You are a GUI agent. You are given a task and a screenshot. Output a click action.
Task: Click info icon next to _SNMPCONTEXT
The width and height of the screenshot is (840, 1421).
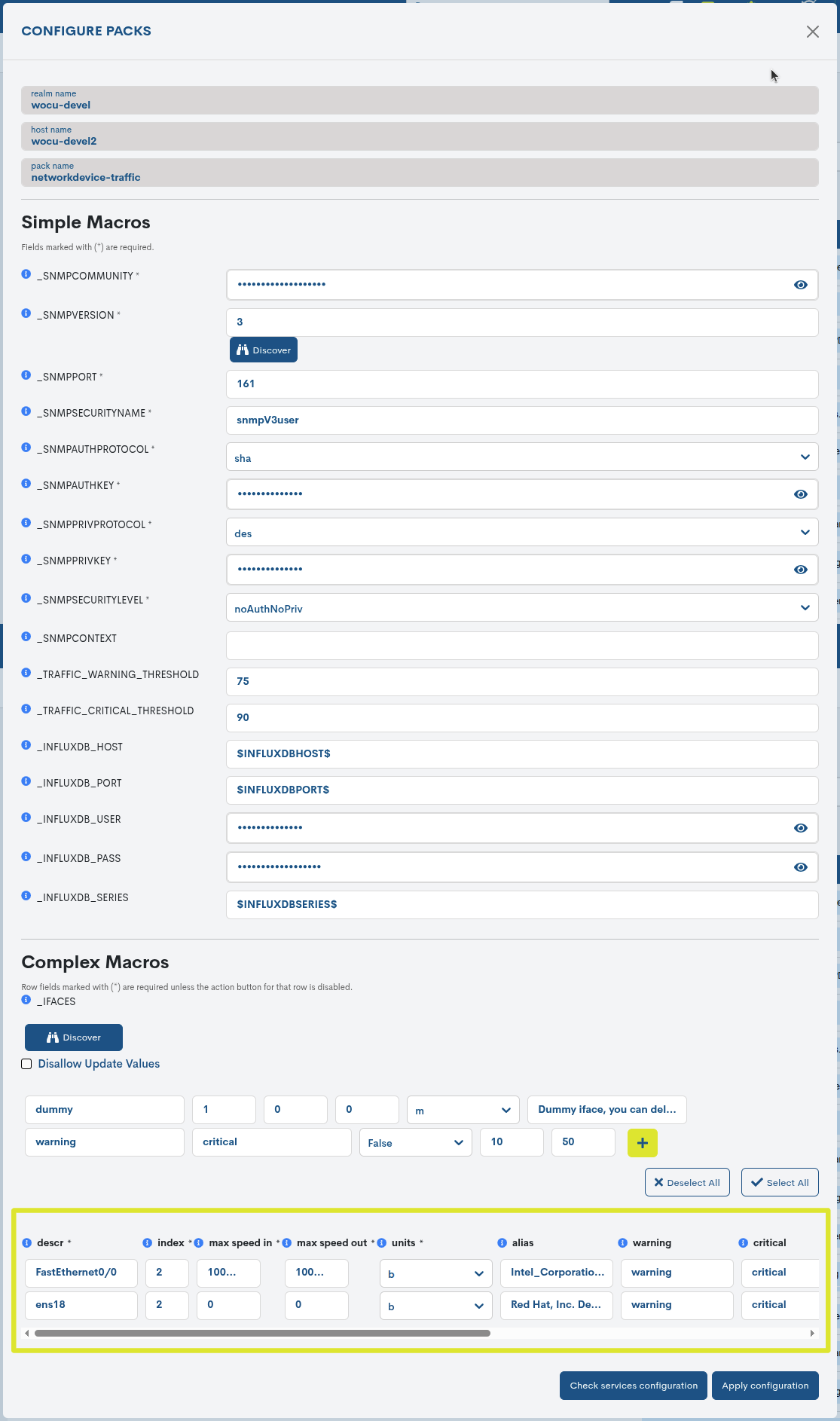[x=26, y=637]
